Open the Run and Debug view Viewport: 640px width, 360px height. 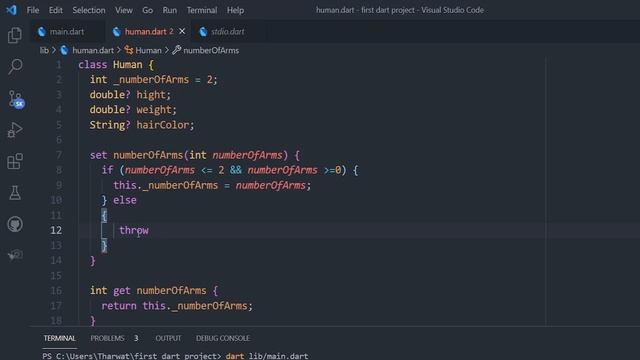click(x=15, y=130)
